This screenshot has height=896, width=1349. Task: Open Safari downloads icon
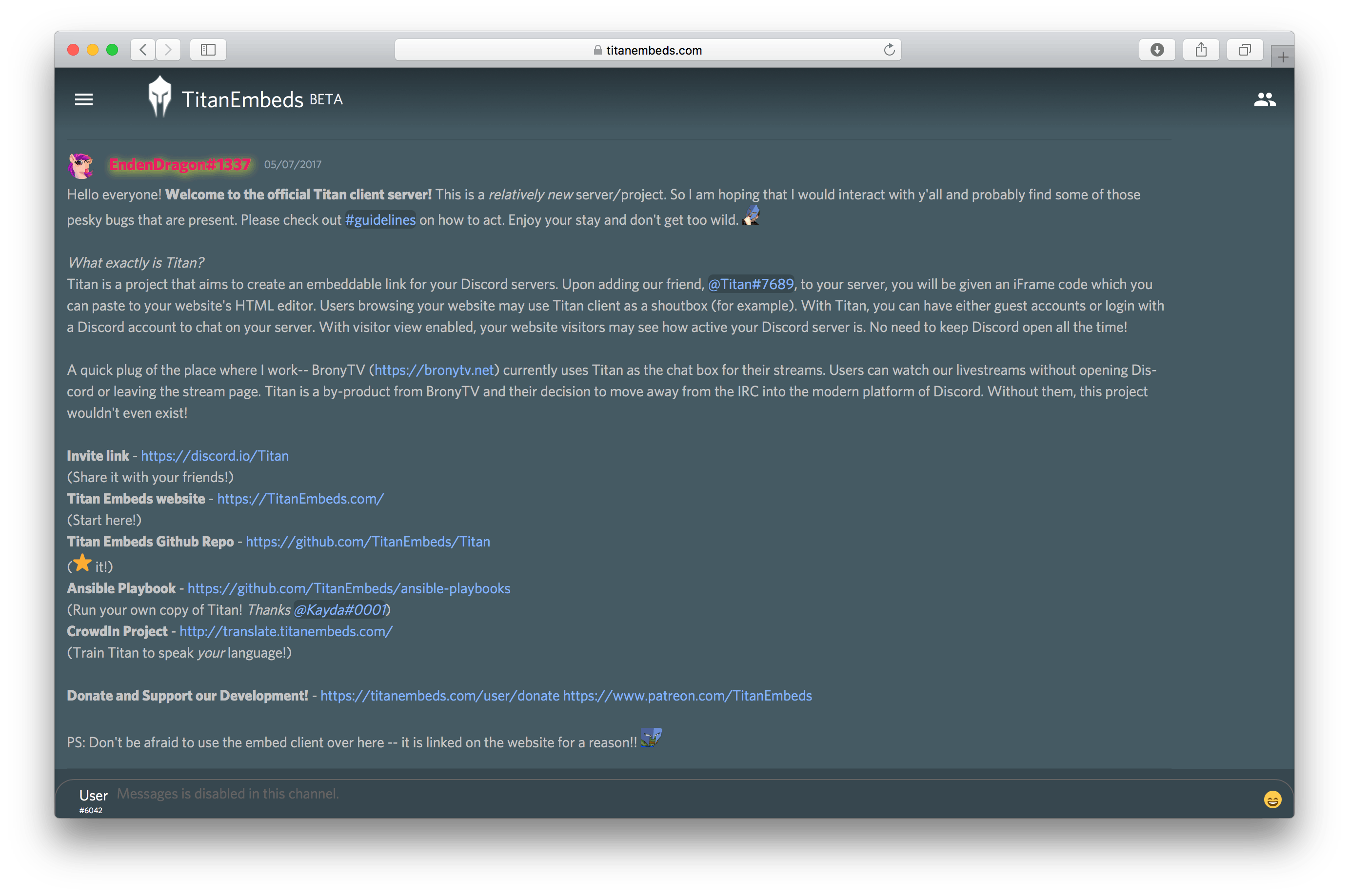(1157, 50)
